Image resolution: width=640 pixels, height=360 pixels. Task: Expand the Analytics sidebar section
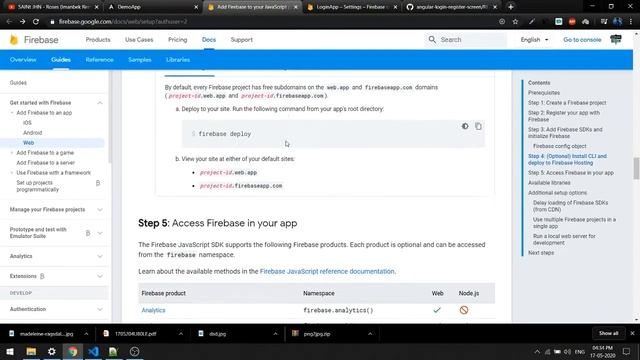(x=100, y=256)
